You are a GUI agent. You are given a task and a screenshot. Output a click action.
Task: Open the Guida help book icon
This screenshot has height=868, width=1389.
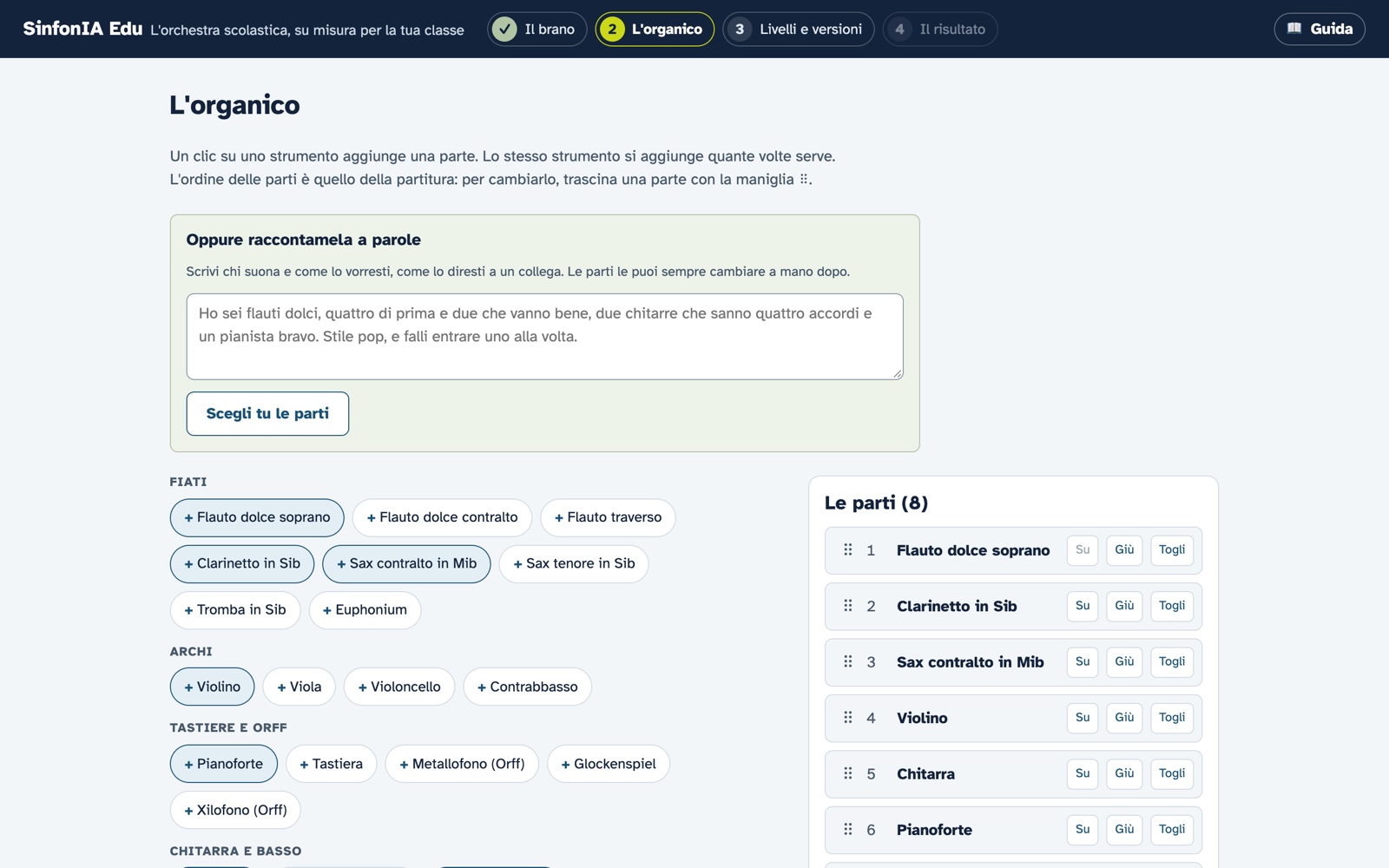tap(1294, 29)
